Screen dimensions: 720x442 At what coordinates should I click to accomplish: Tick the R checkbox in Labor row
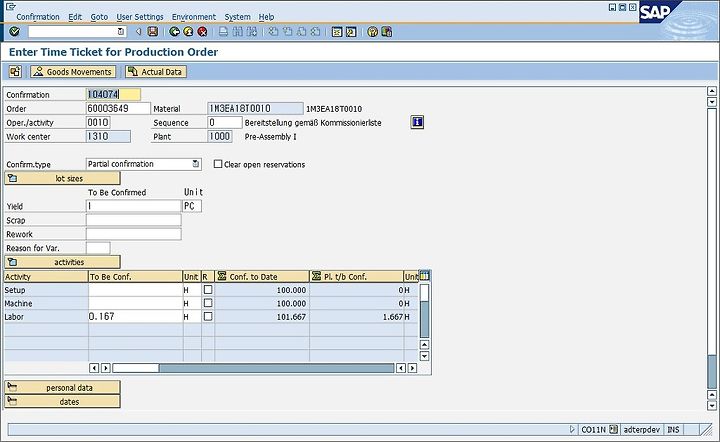[208, 316]
